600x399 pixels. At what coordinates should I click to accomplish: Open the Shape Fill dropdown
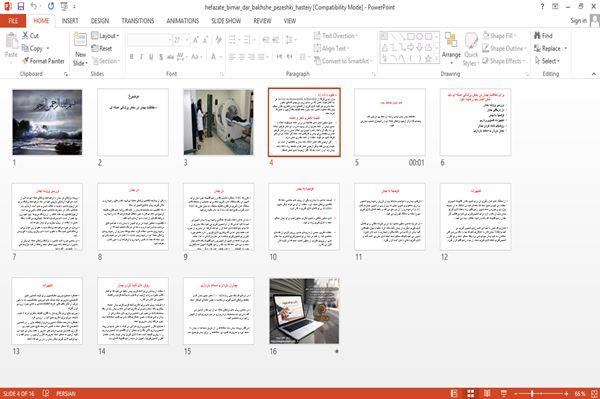(x=499, y=36)
